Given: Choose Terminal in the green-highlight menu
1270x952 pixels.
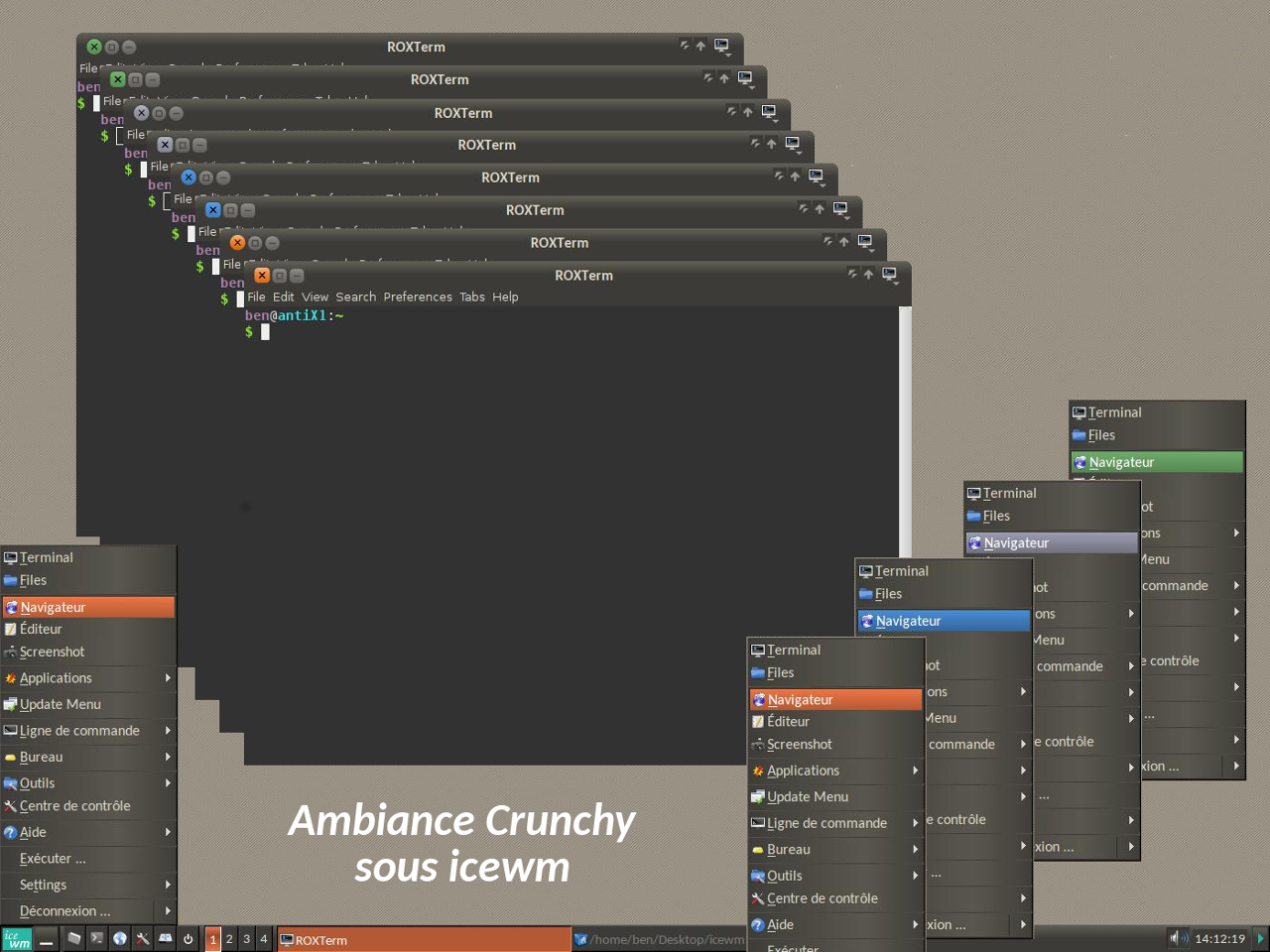Looking at the screenshot, I should [x=1157, y=413].
